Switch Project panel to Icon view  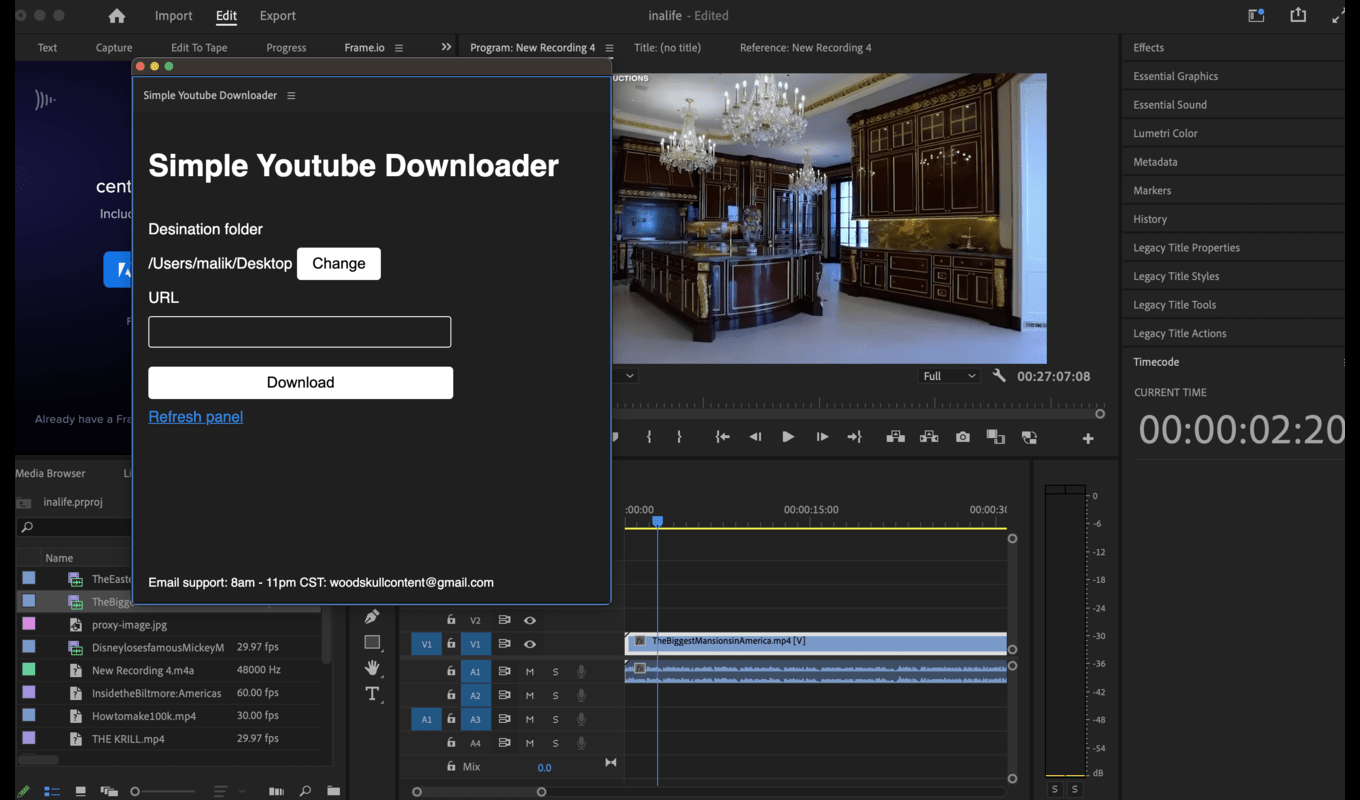(x=81, y=791)
